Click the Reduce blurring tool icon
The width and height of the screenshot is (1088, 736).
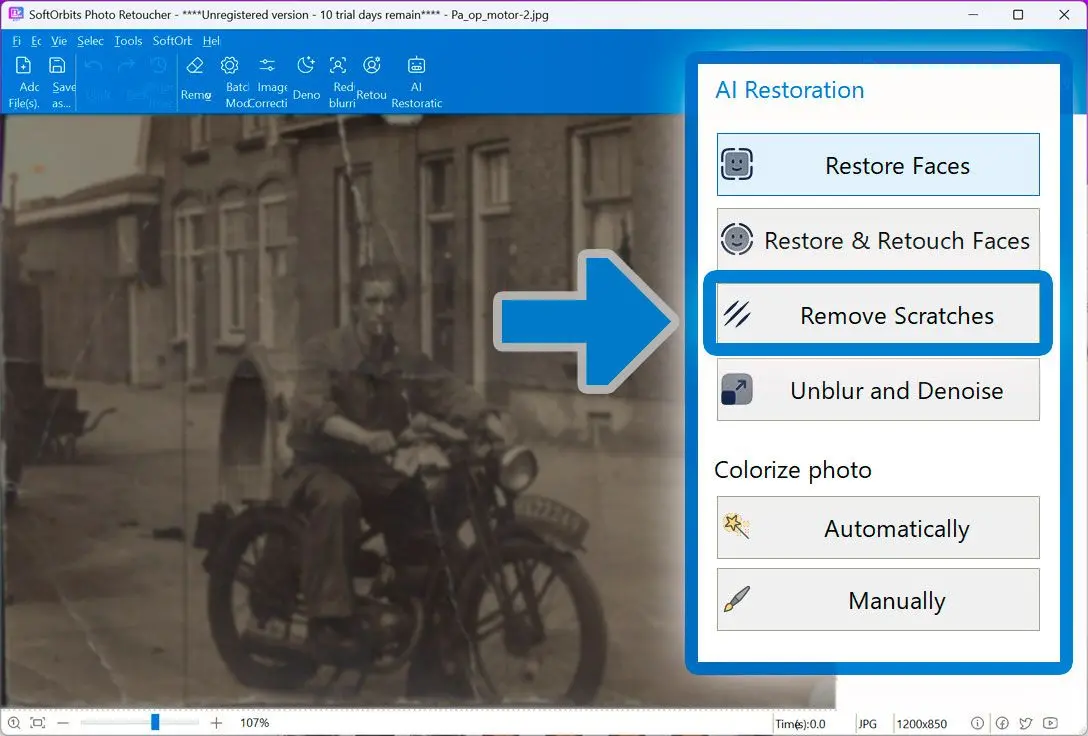(x=339, y=67)
